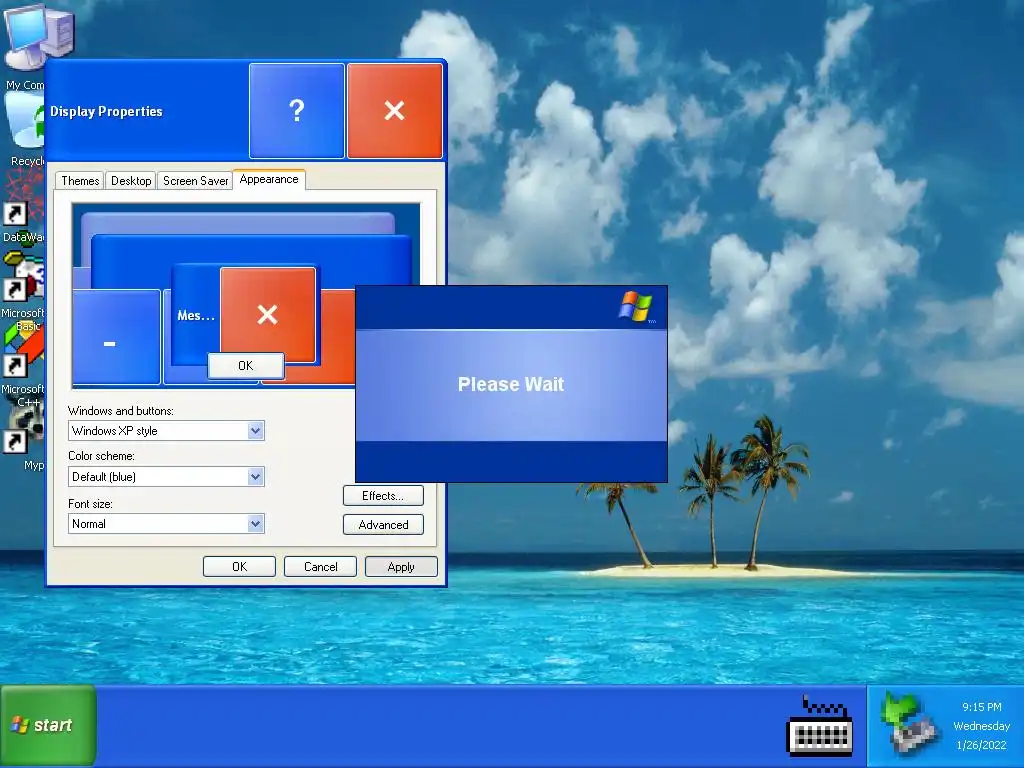This screenshot has width=1024, height=768.
Task: Select the DataWa desktop shortcut
Action: pyautogui.click(x=24, y=207)
